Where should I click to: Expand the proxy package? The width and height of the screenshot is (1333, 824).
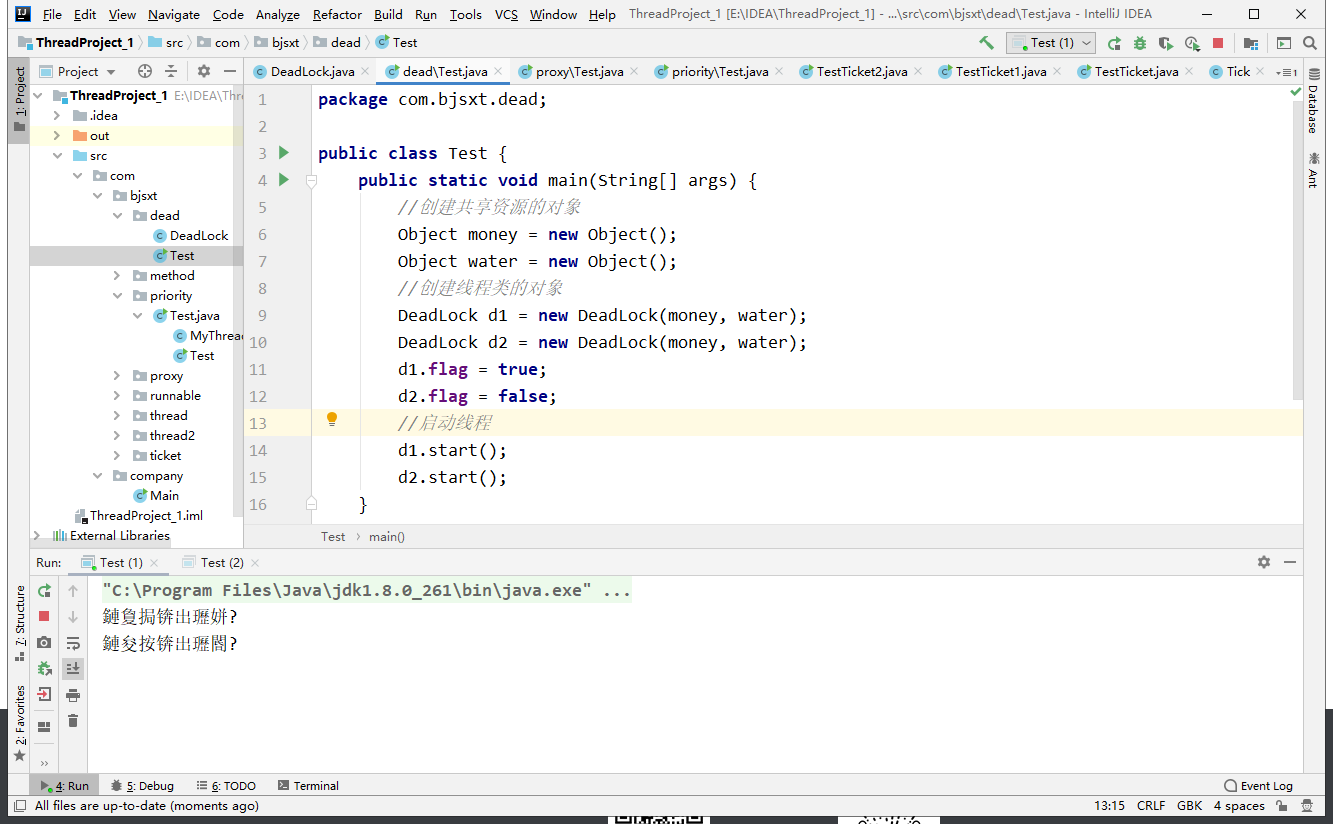click(x=117, y=376)
